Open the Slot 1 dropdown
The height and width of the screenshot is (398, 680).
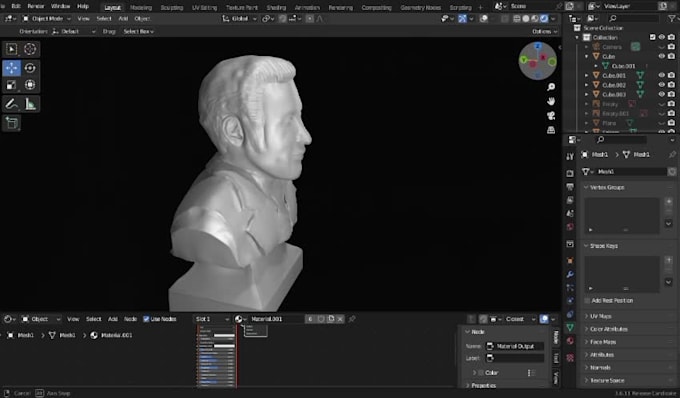pyautogui.click(x=212, y=319)
